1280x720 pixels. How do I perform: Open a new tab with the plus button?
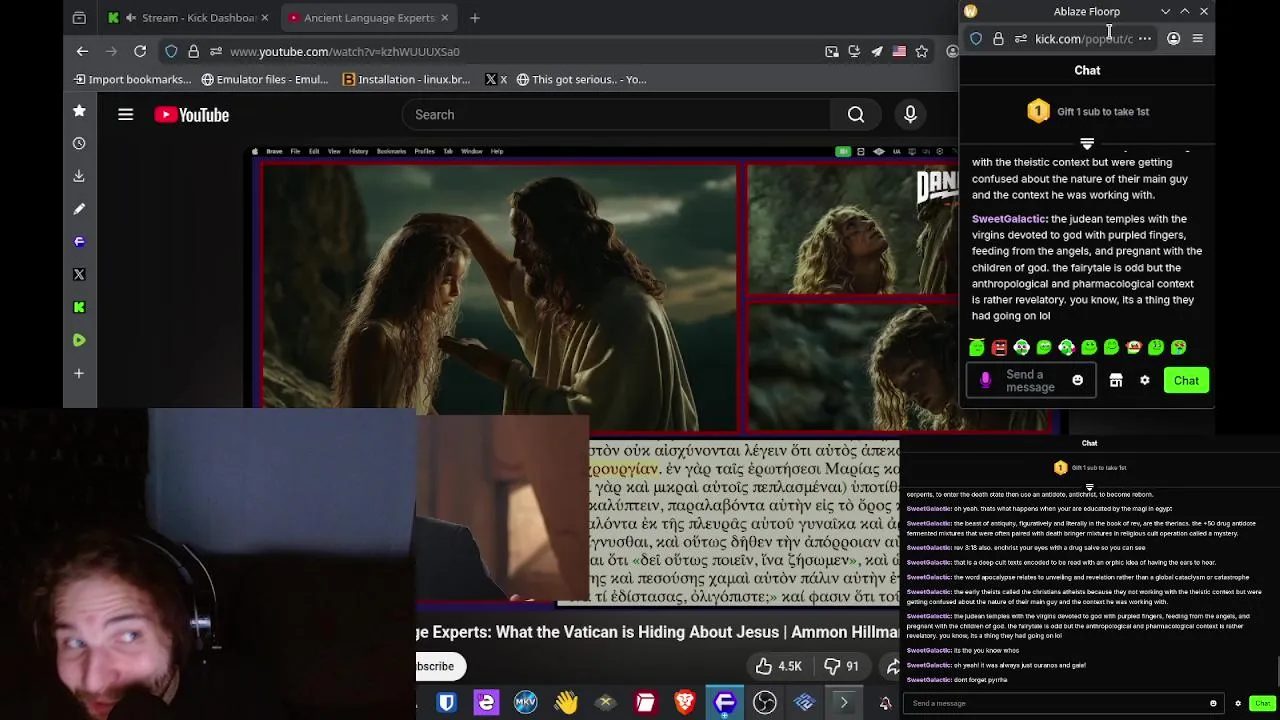[475, 17]
